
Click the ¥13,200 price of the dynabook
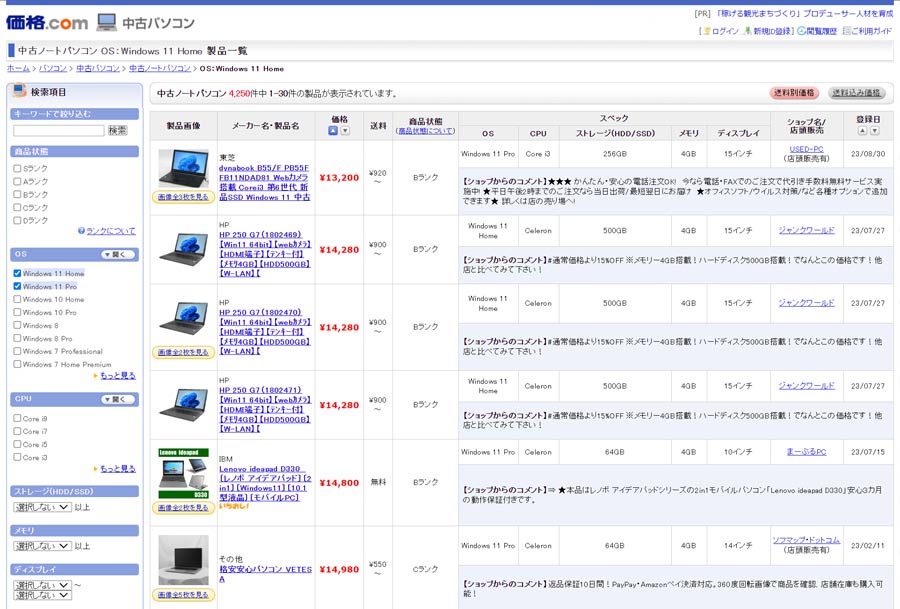tap(339, 178)
